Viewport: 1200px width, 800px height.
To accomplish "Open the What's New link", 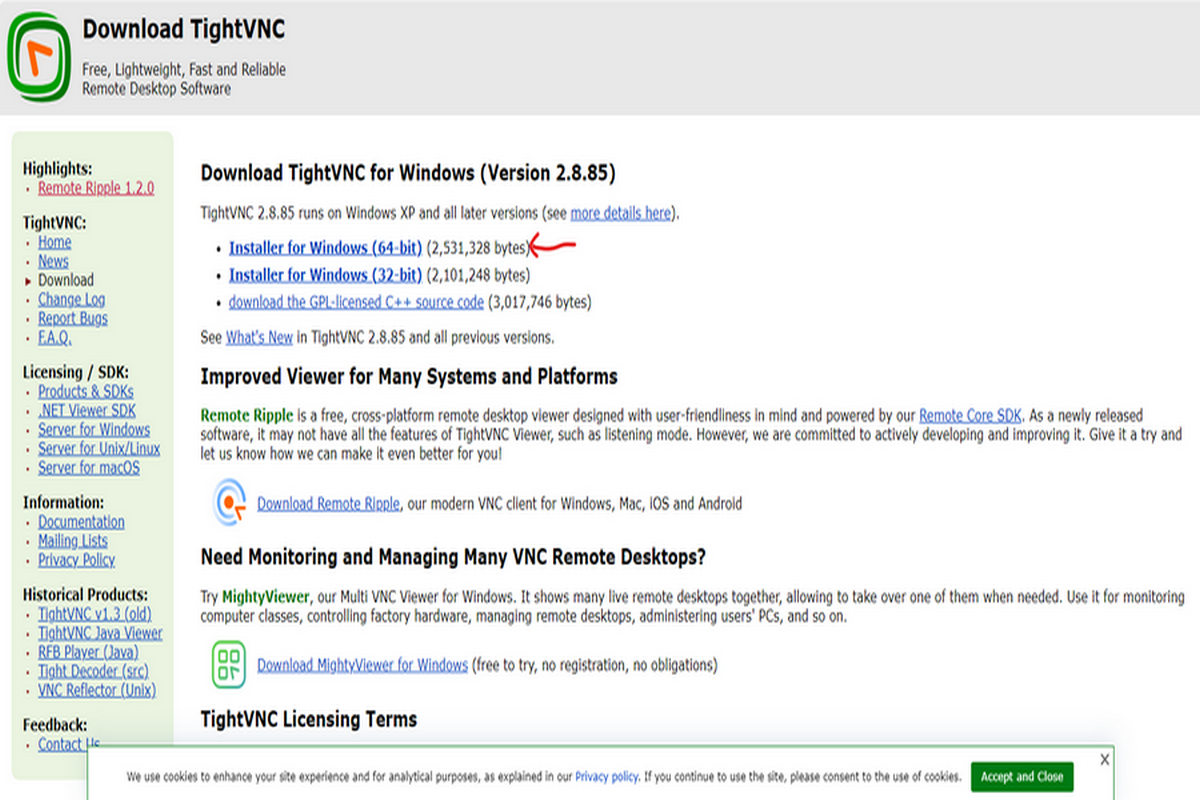I will [259, 338].
